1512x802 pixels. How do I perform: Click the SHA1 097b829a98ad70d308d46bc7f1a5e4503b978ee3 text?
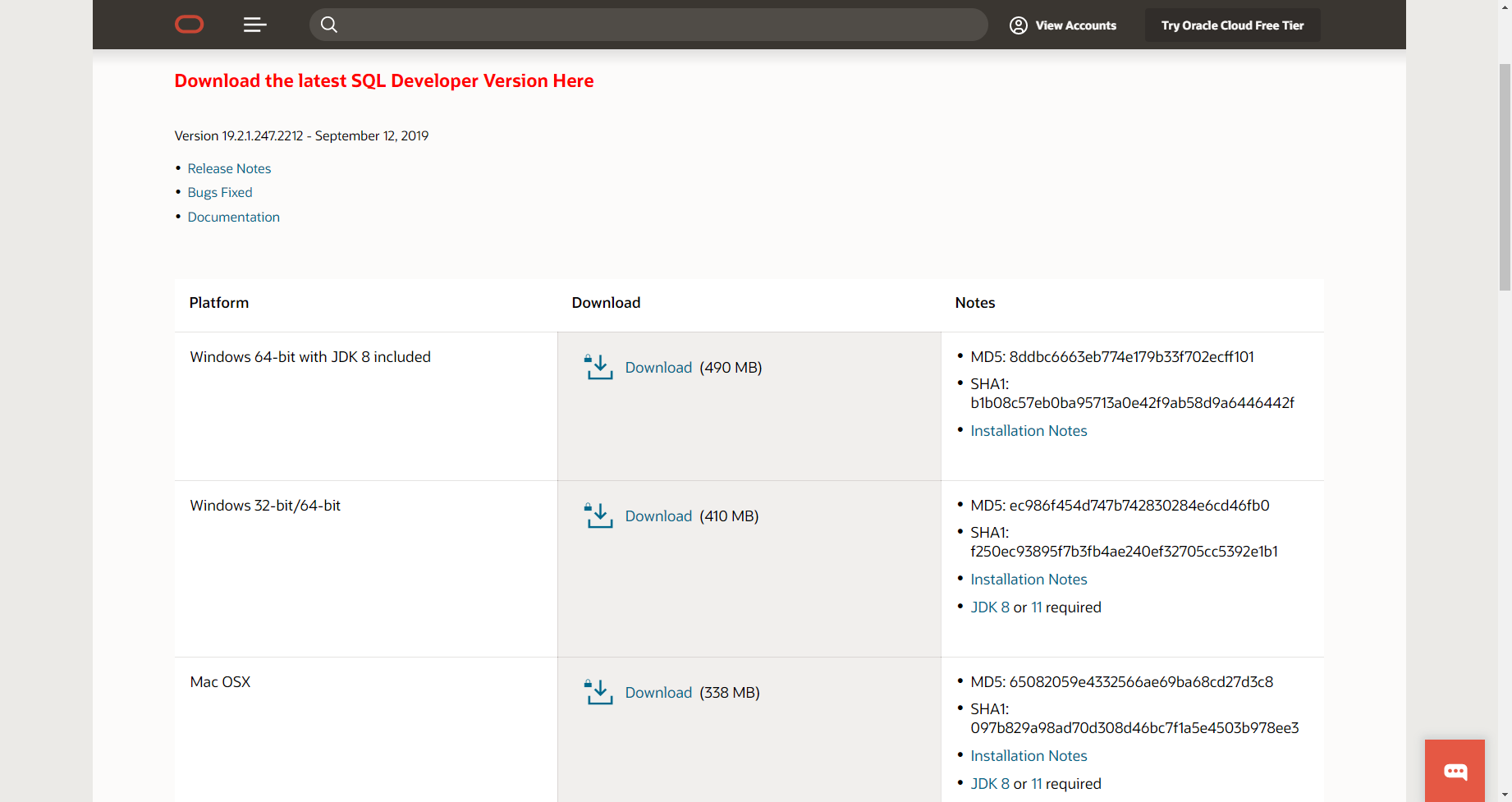click(x=1135, y=718)
